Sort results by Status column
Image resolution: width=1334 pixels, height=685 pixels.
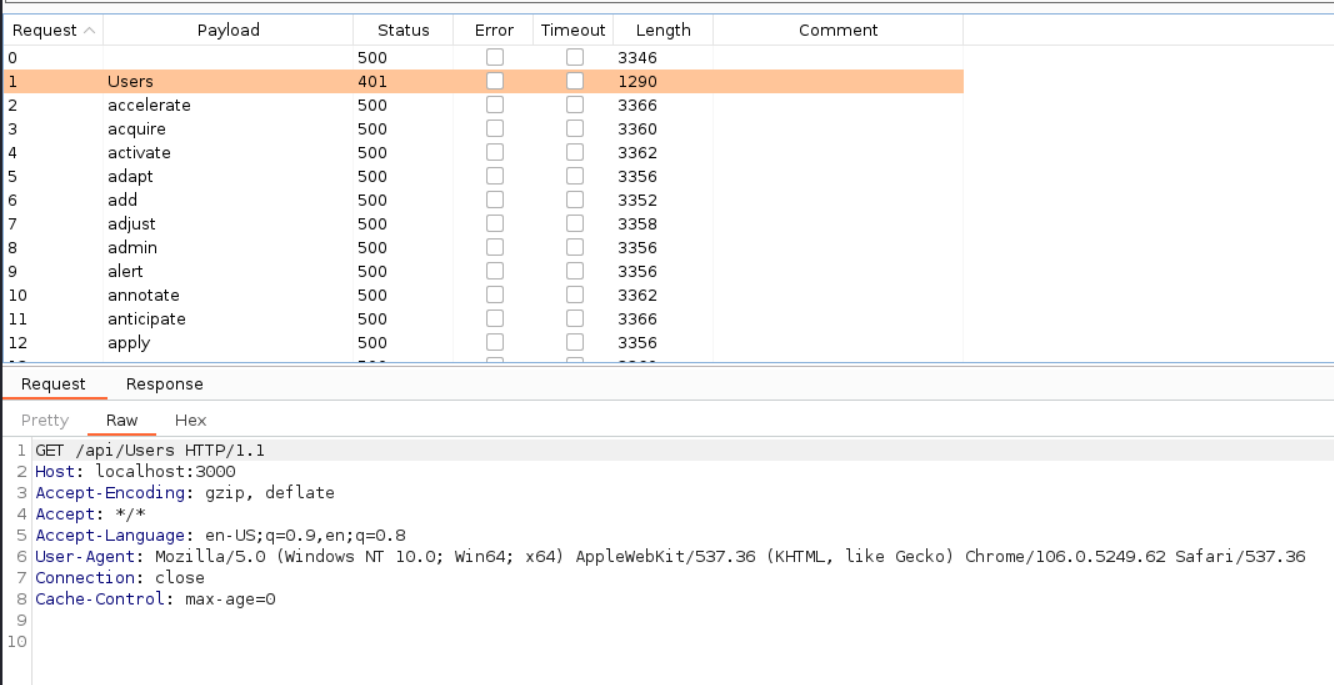tap(403, 30)
